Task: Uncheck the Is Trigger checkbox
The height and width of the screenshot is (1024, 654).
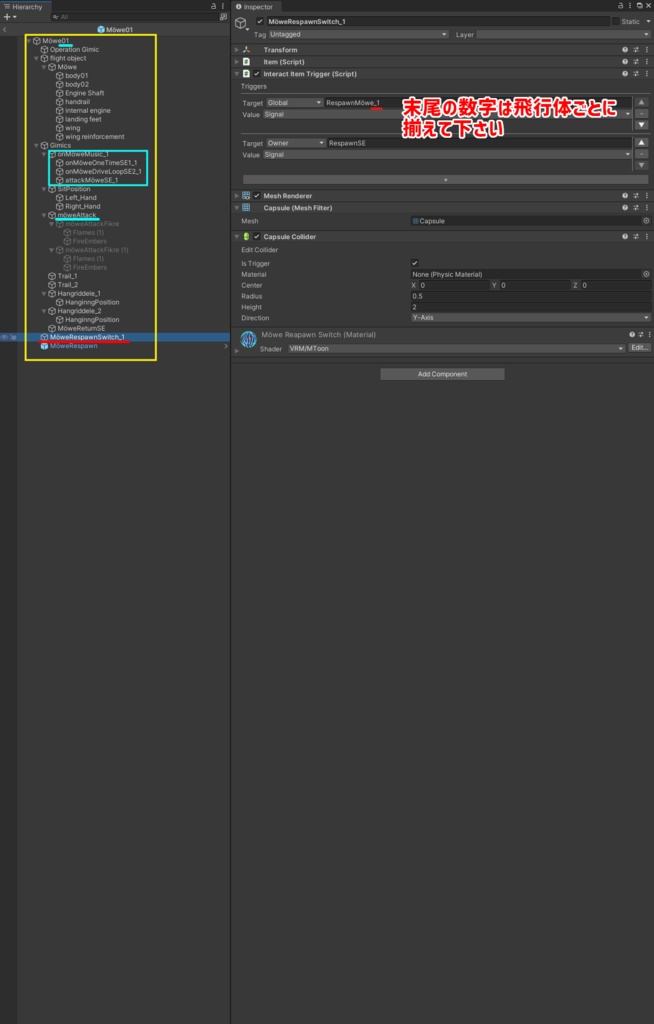Action: point(414,263)
